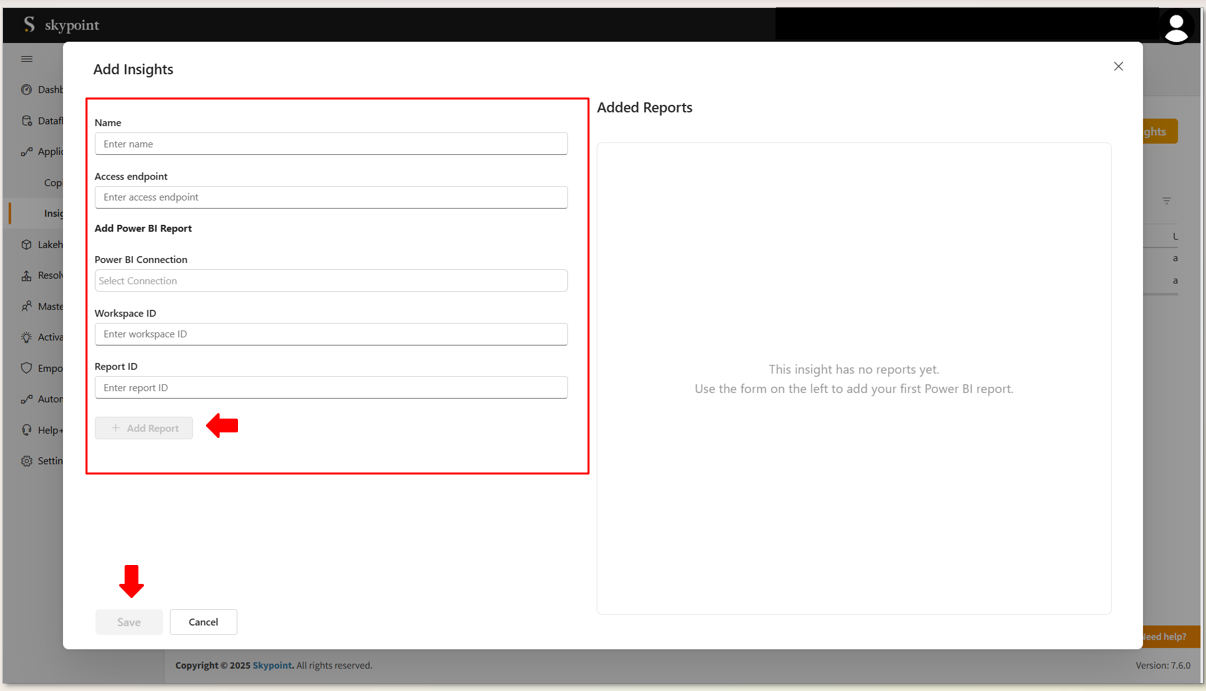1206x691 pixels.
Task: Click the Help headset icon in sidebar
Action: pos(27,430)
